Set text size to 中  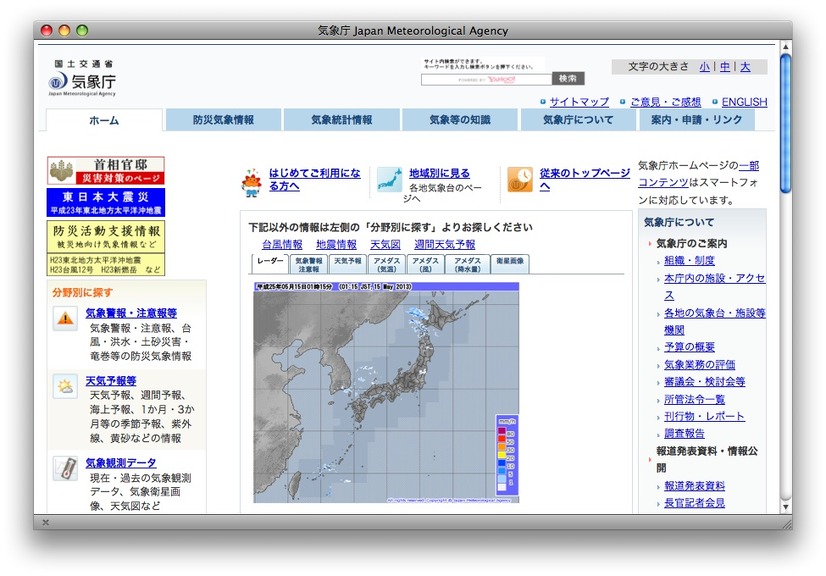[x=725, y=67]
